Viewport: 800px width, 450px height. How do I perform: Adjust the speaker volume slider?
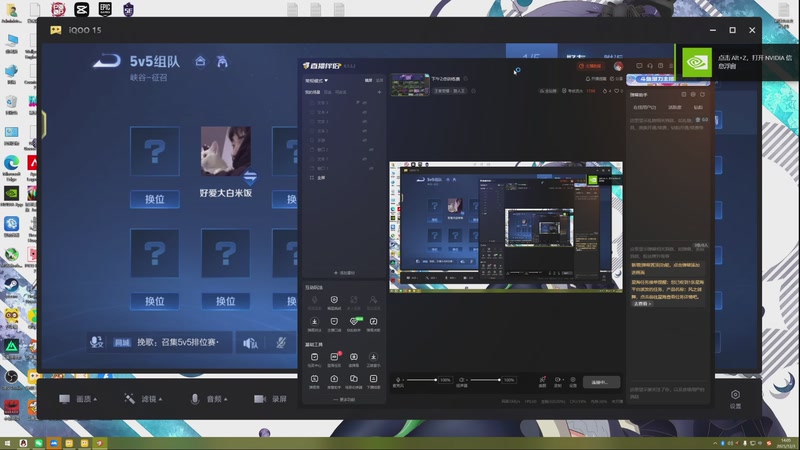click(x=485, y=380)
